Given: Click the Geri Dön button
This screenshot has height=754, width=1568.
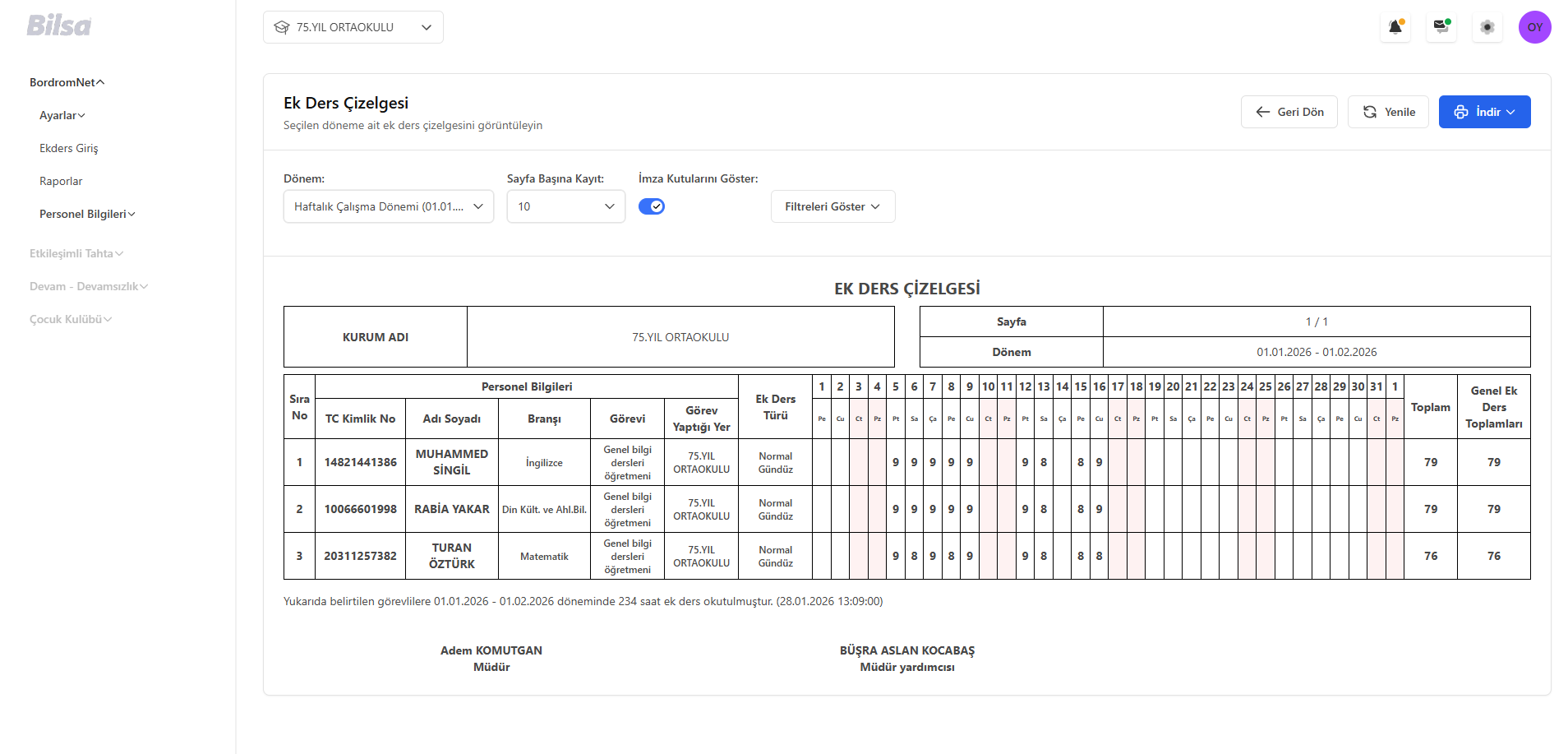Looking at the screenshot, I should [1289, 112].
